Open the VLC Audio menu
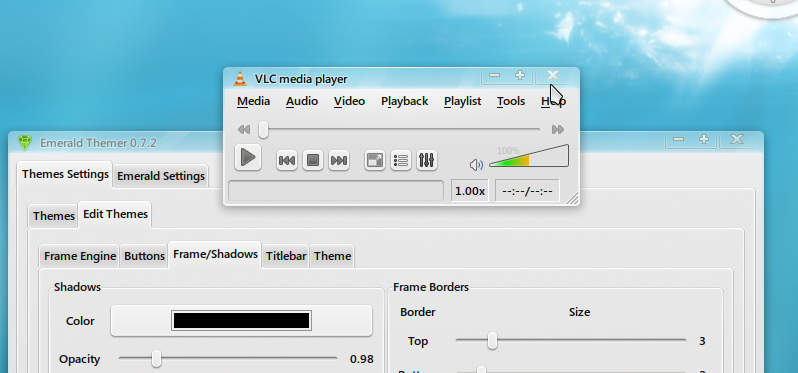 tap(302, 101)
